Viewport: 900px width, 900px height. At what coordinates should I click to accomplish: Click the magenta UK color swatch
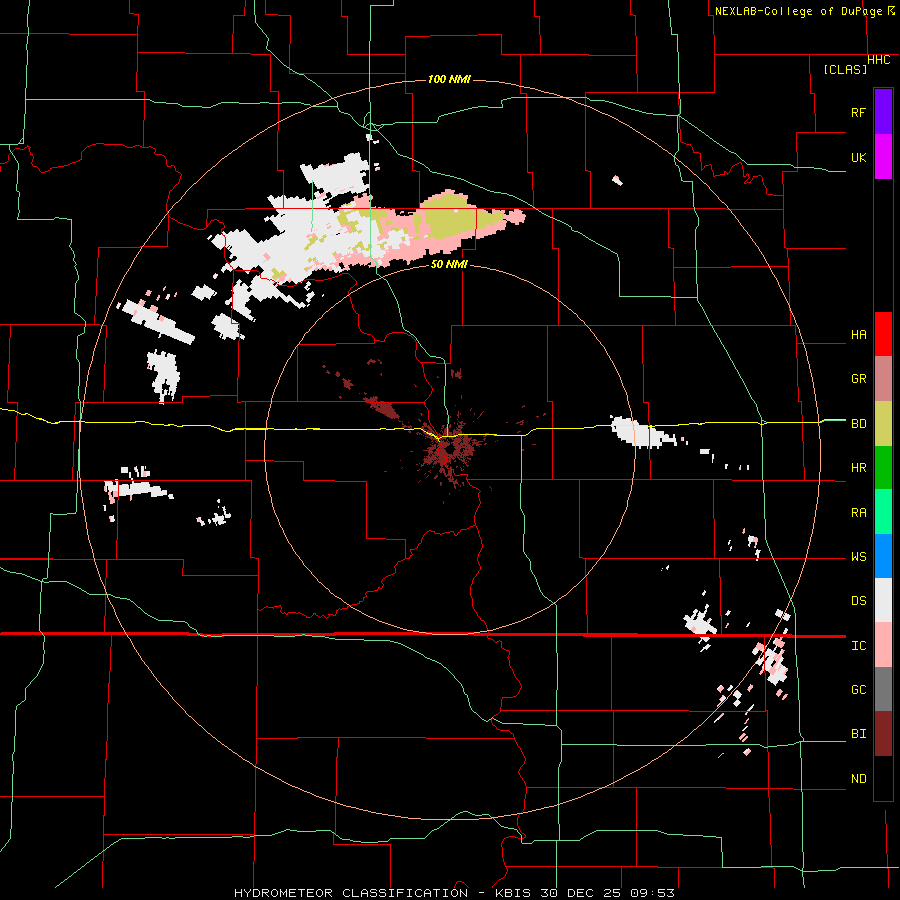pyautogui.click(x=883, y=157)
